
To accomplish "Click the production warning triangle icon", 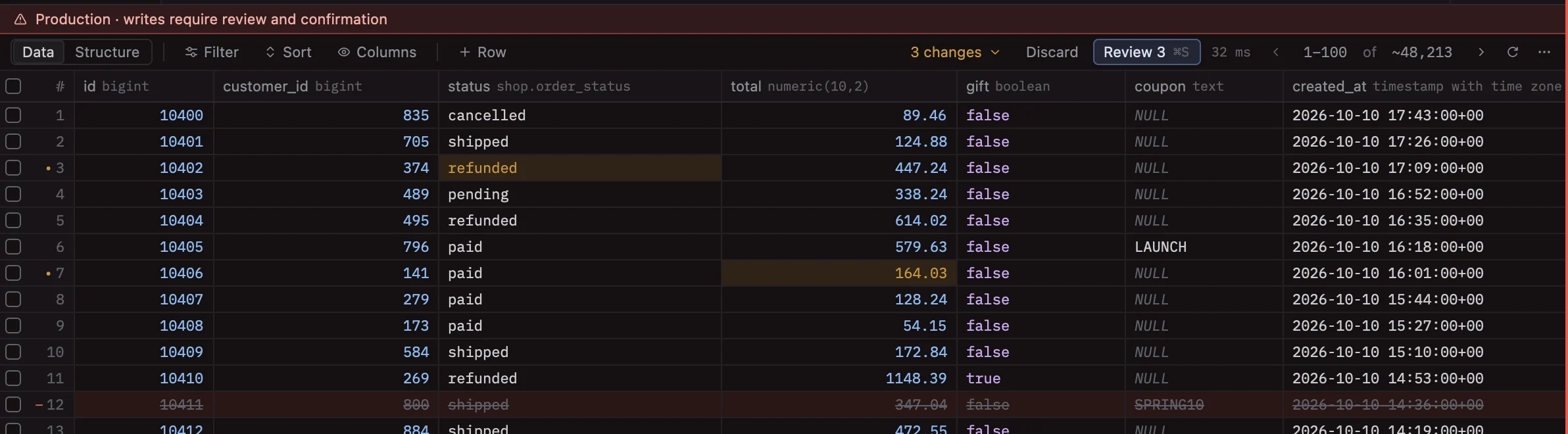I will [x=20, y=19].
